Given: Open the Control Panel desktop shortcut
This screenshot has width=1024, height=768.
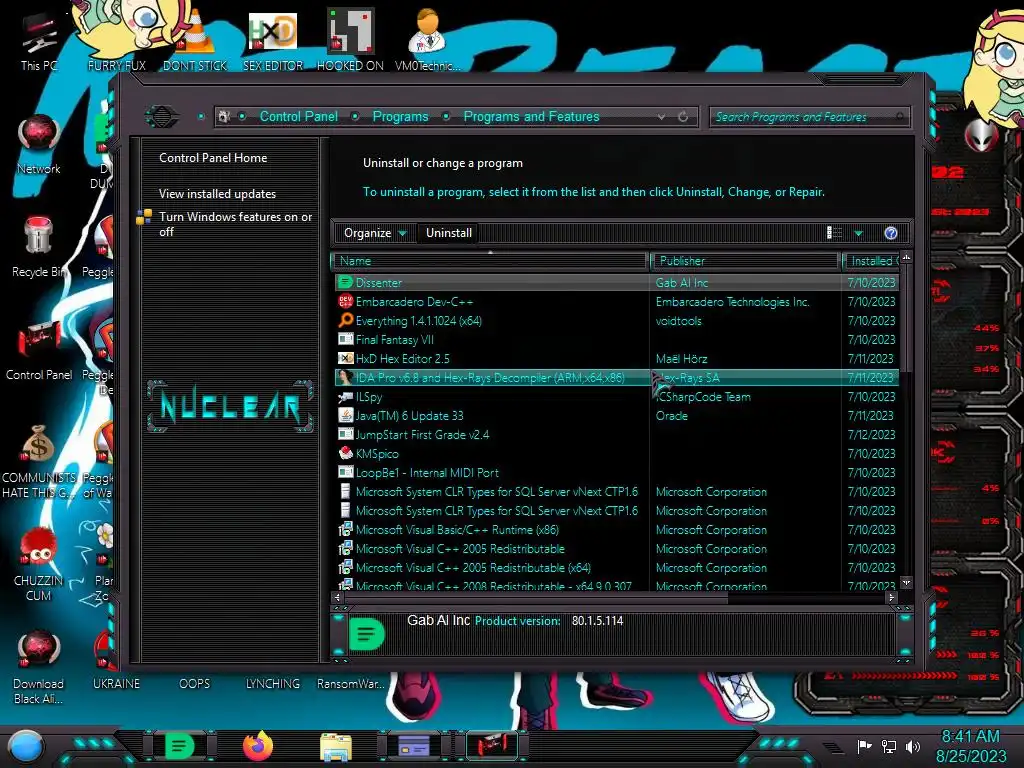Looking at the screenshot, I should click(39, 349).
